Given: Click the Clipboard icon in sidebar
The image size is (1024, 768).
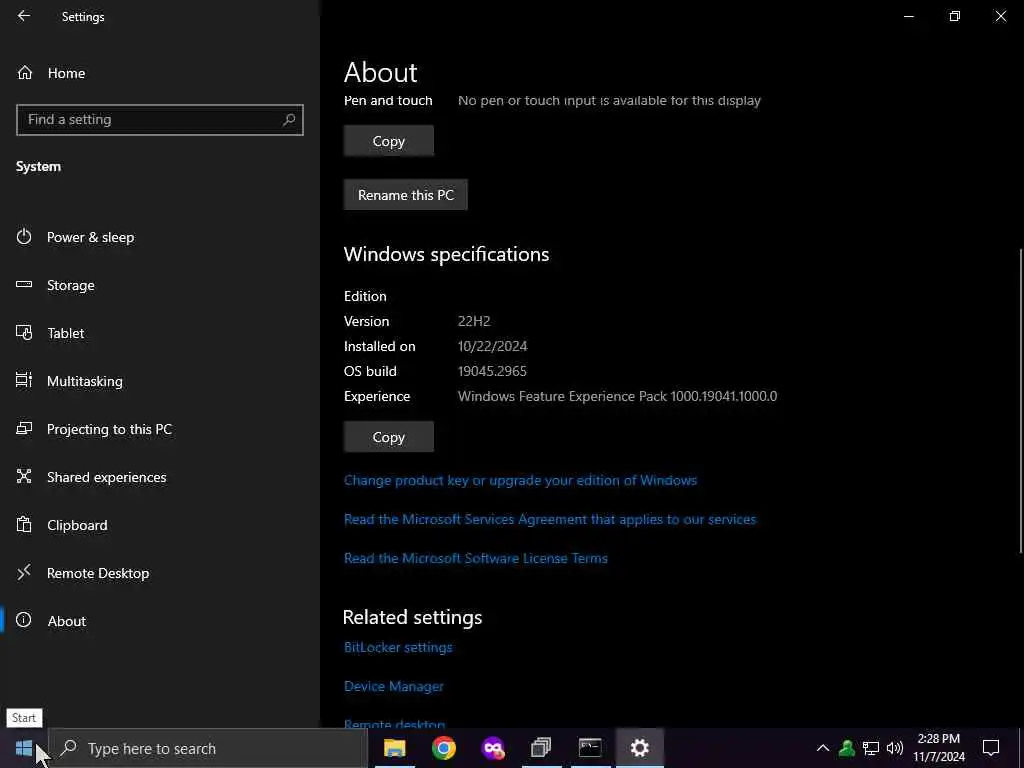Looking at the screenshot, I should pyautogui.click(x=24, y=524).
